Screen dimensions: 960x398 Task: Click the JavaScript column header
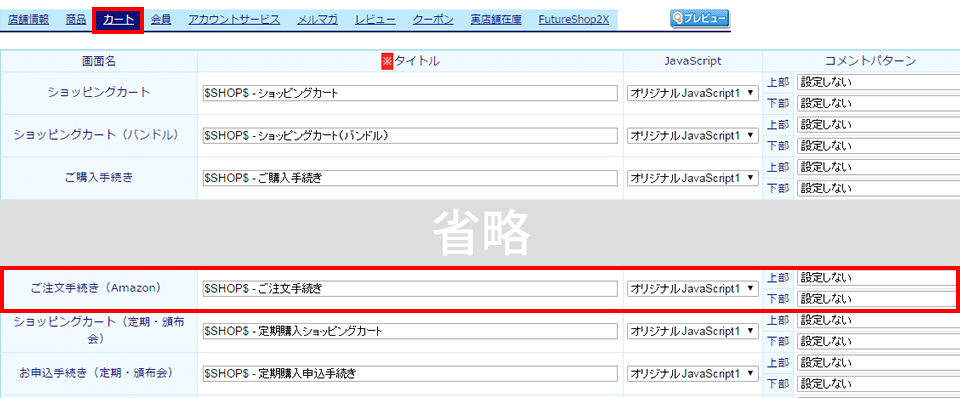[692, 61]
